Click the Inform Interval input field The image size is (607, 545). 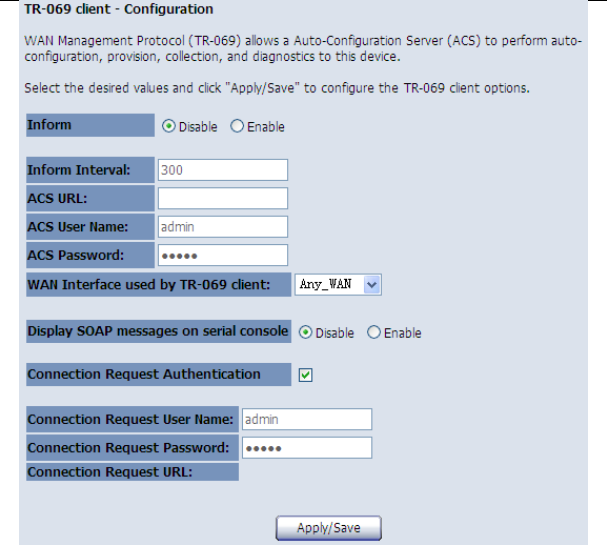click(x=222, y=170)
